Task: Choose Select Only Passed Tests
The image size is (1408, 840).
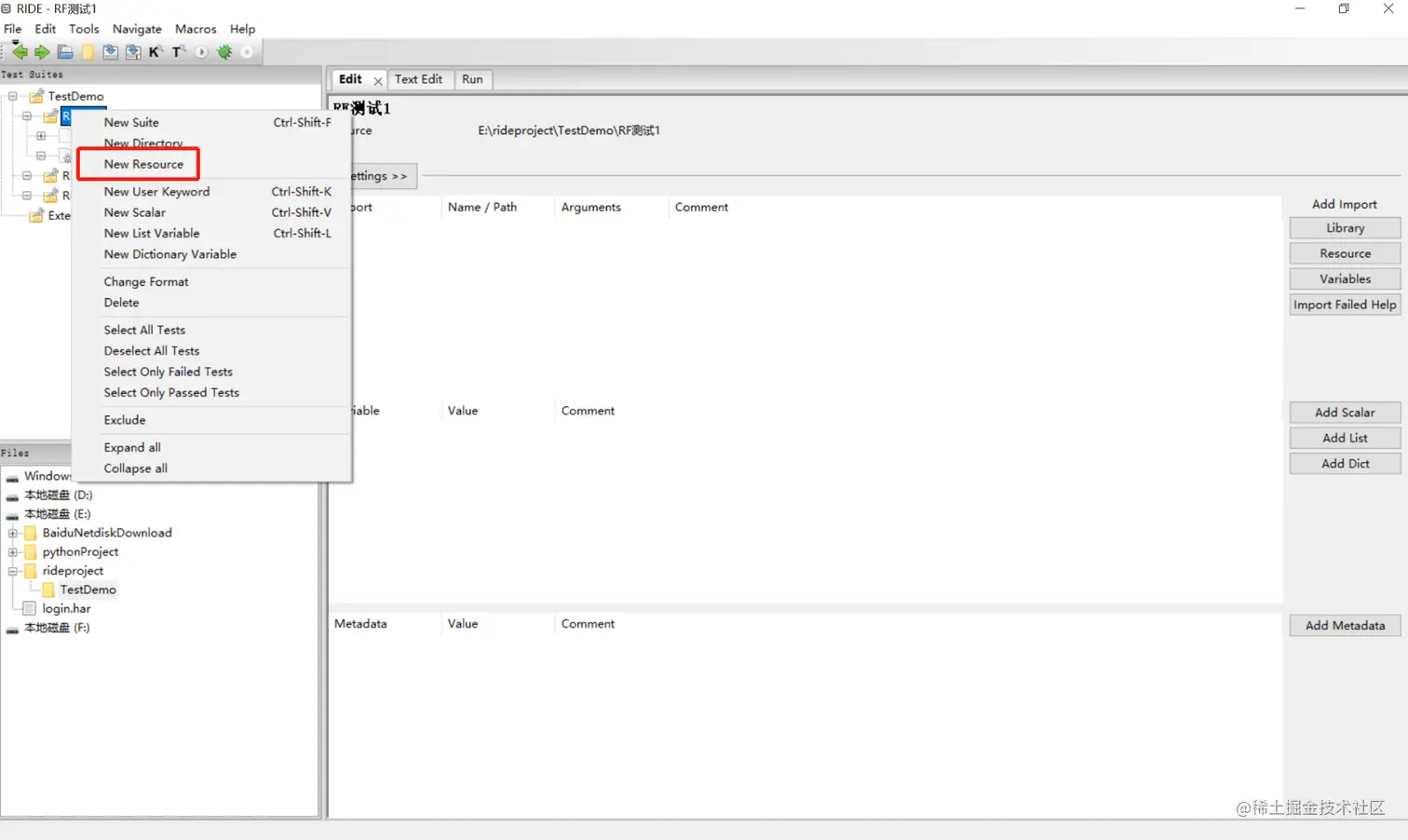Action: [x=212, y=393]
